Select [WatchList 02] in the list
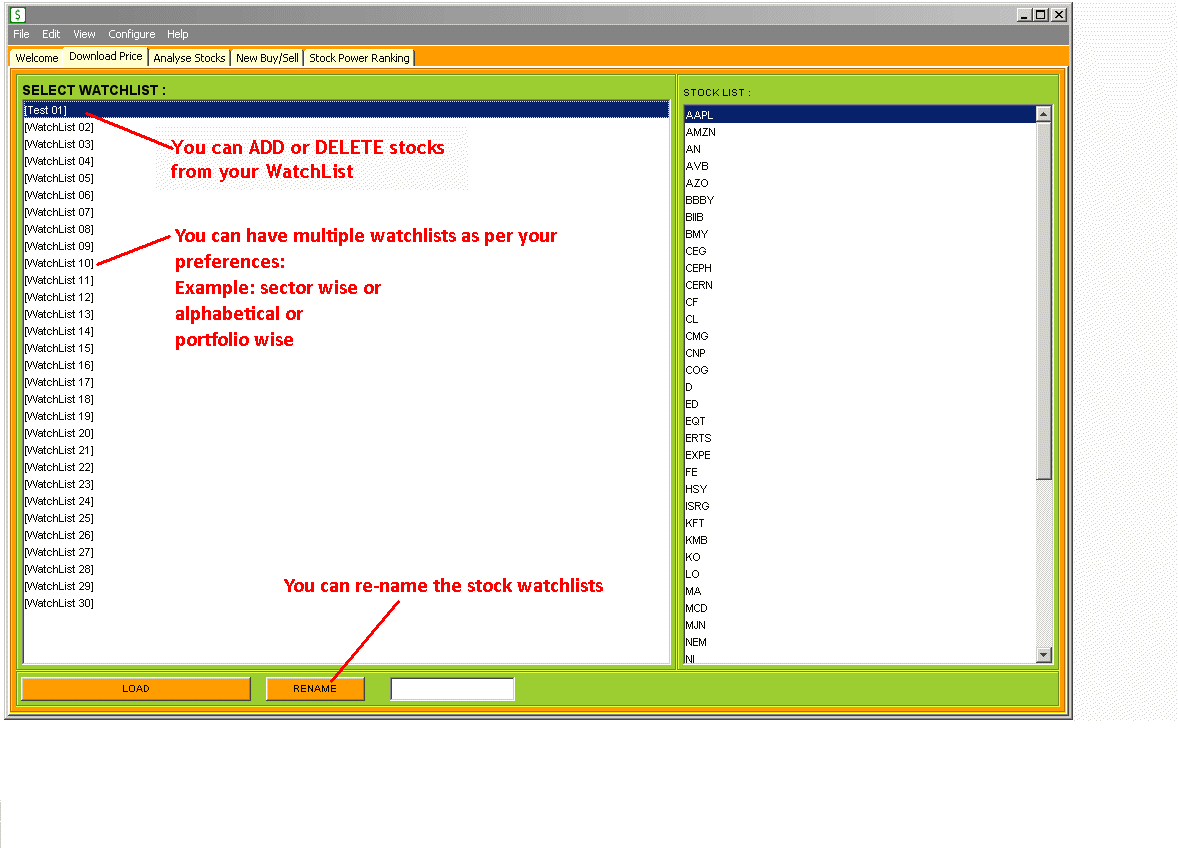 pos(346,128)
